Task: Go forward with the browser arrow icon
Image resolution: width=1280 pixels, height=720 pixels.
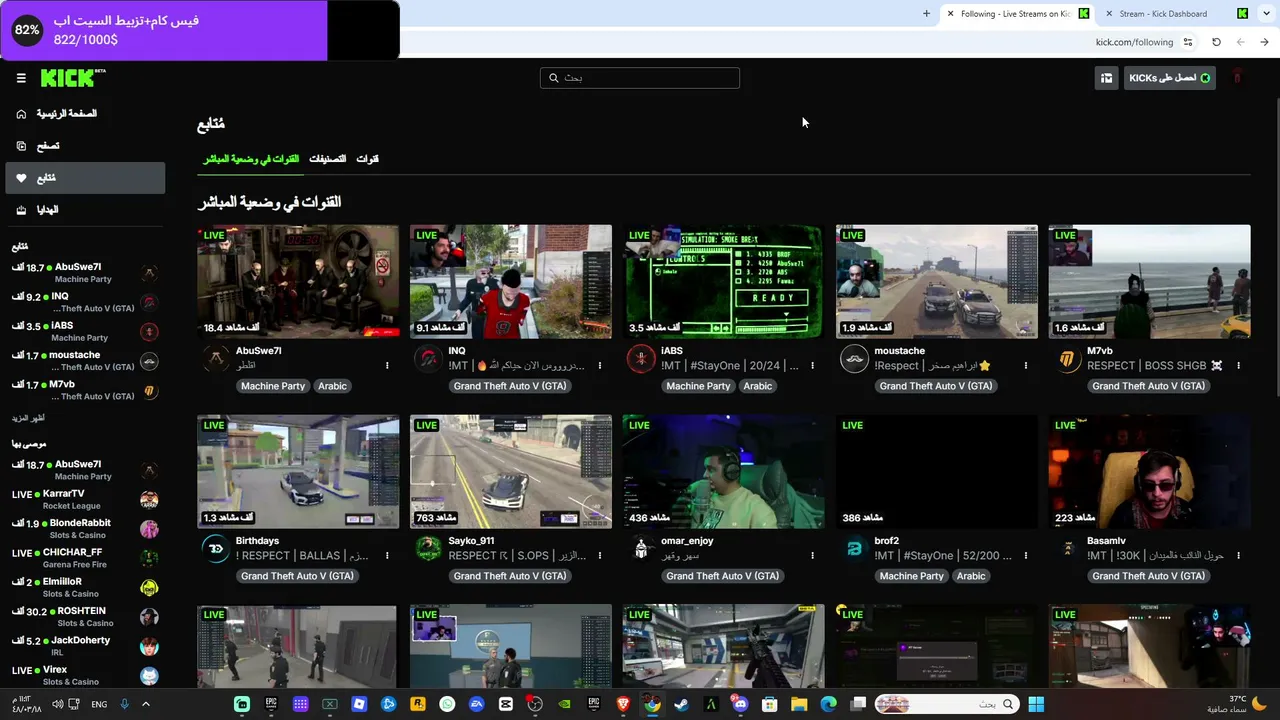Action: point(1264,42)
